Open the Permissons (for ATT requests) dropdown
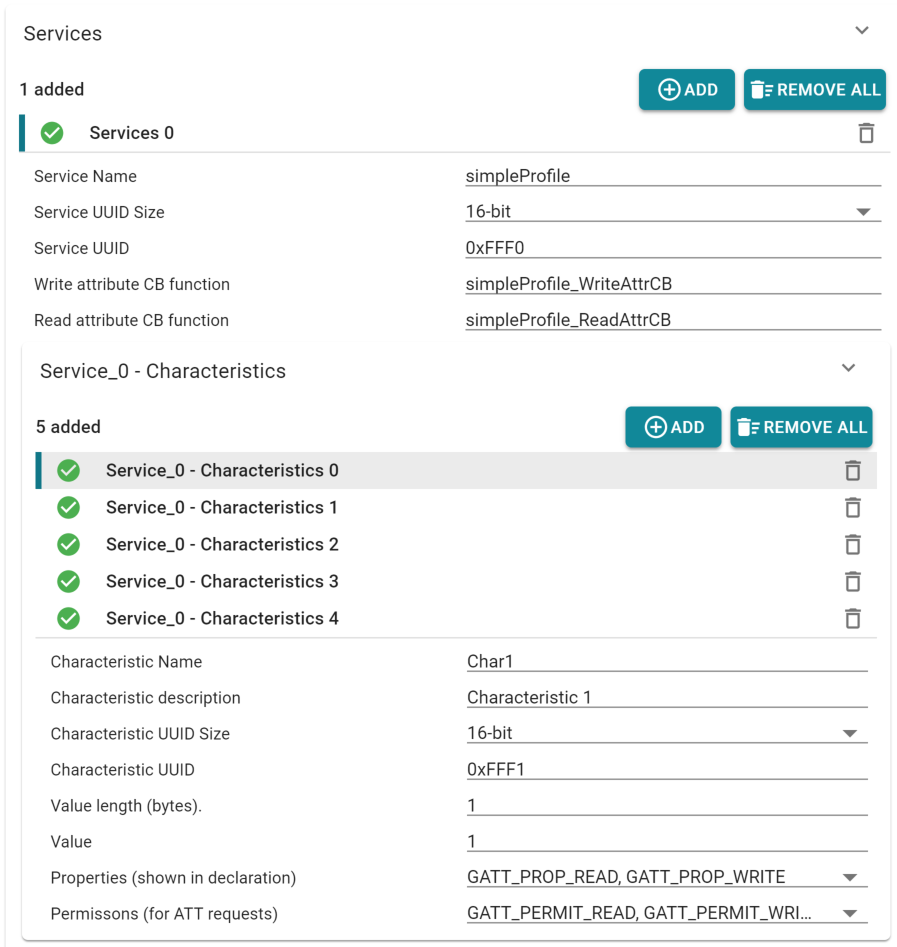This screenshot has width=897, height=947. [x=851, y=912]
